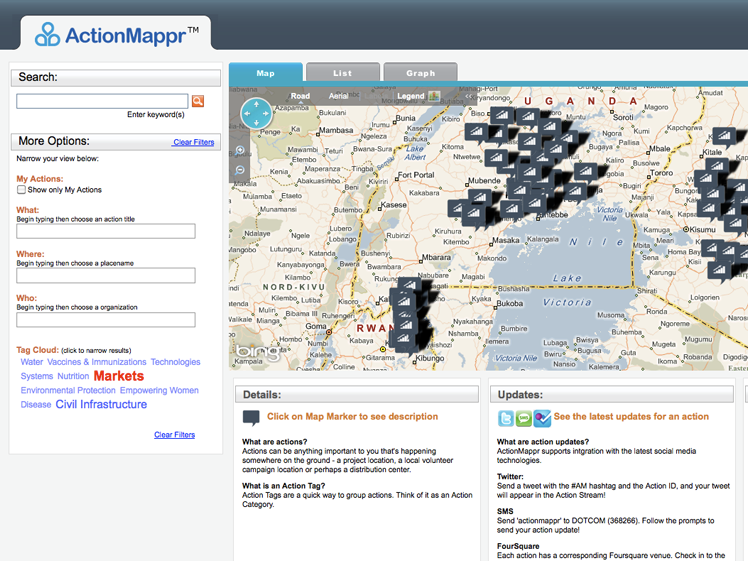Click the ActionMappr logo
The image size is (748, 561).
click(117, 35)
